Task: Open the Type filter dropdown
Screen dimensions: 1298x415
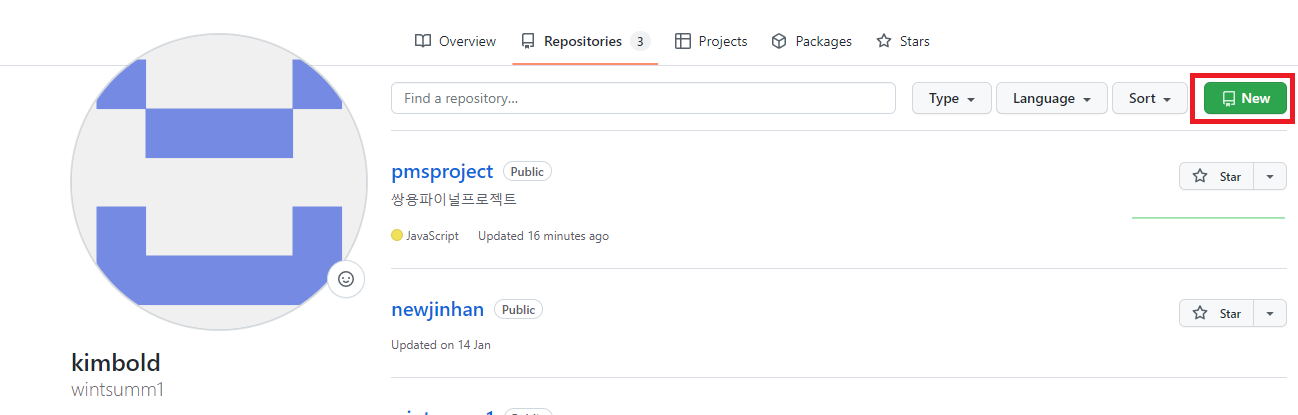Action: pos(951,98)
